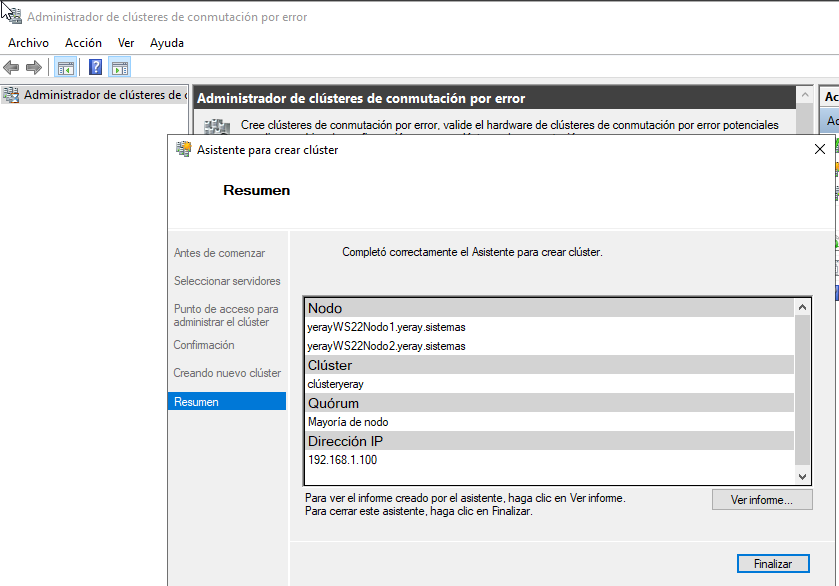
Task: Click the Quórum section header
Action: click(x=550, y=403)
